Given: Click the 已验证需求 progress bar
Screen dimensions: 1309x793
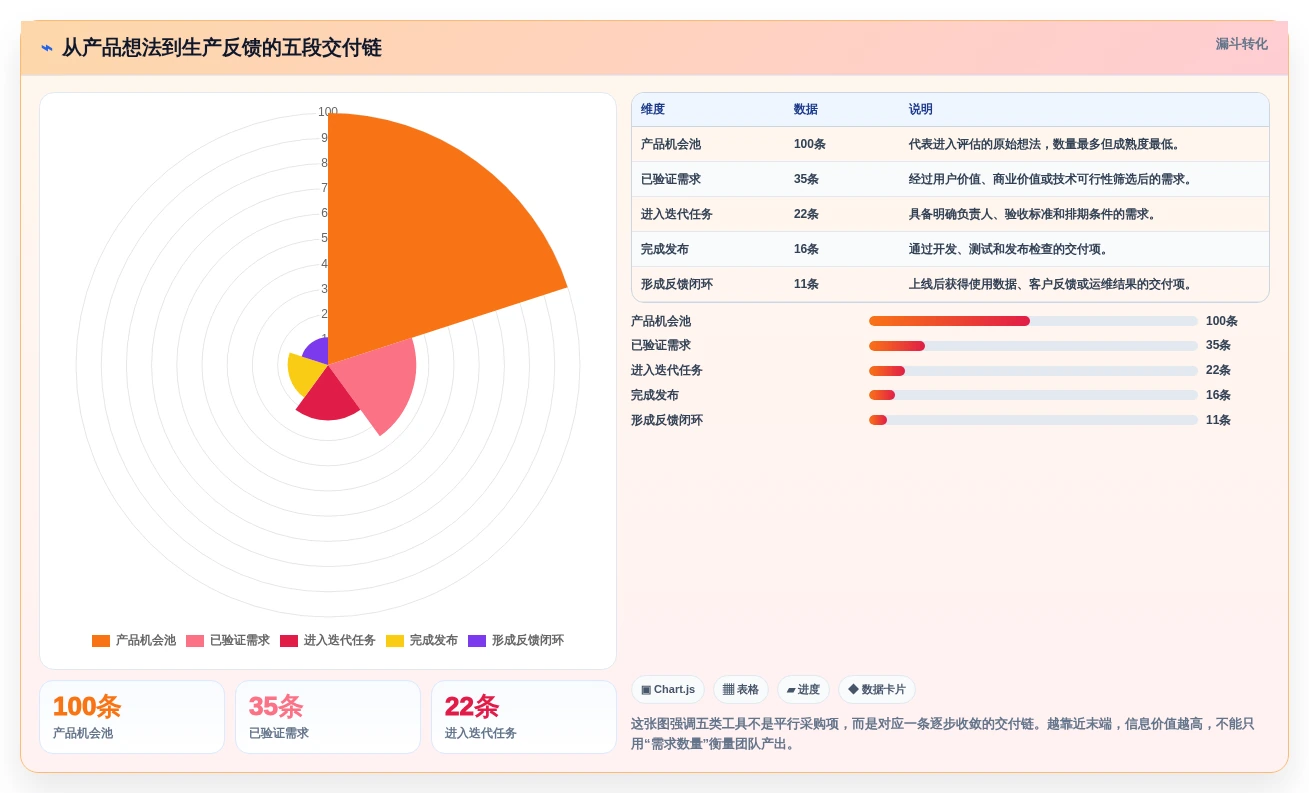Looking at the screenshot, I should click(1033, 346).
